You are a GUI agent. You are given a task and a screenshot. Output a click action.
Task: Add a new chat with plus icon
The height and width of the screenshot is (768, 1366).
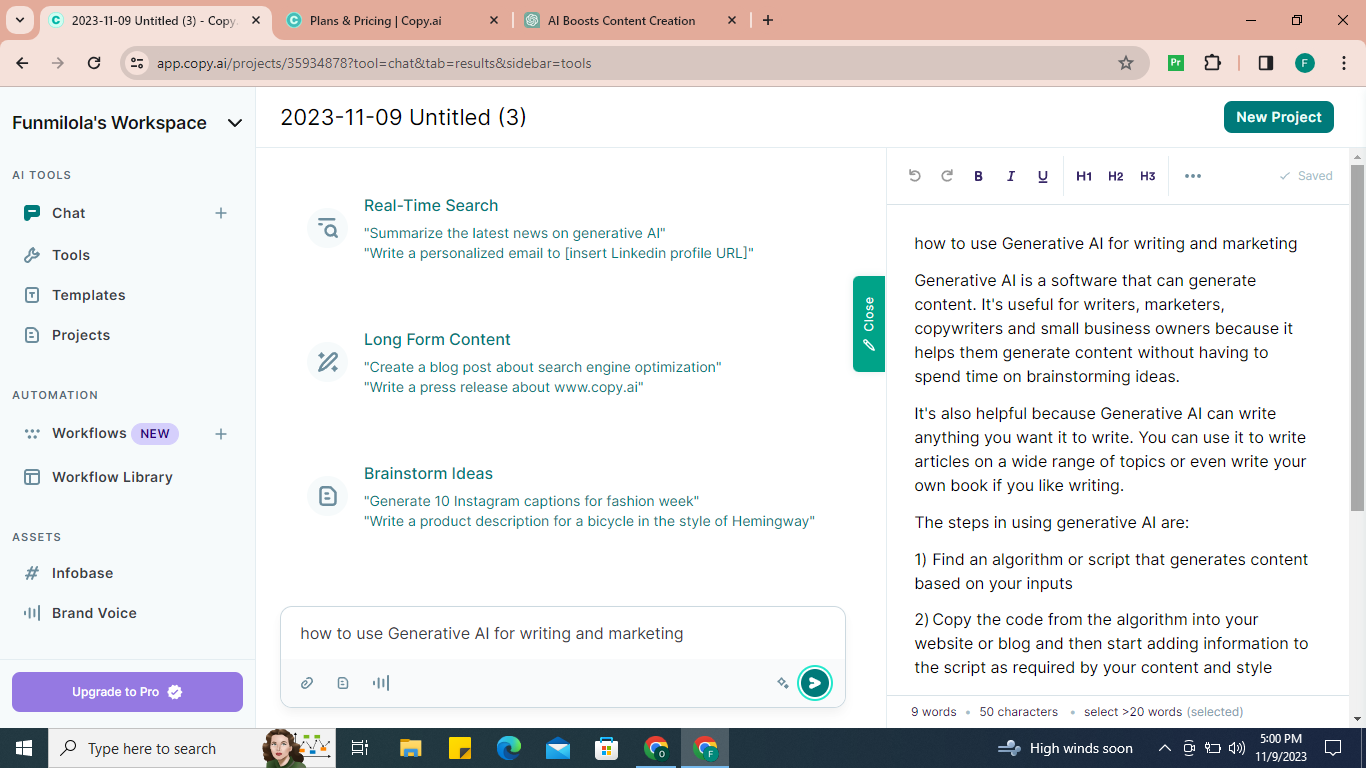point(221,213)
